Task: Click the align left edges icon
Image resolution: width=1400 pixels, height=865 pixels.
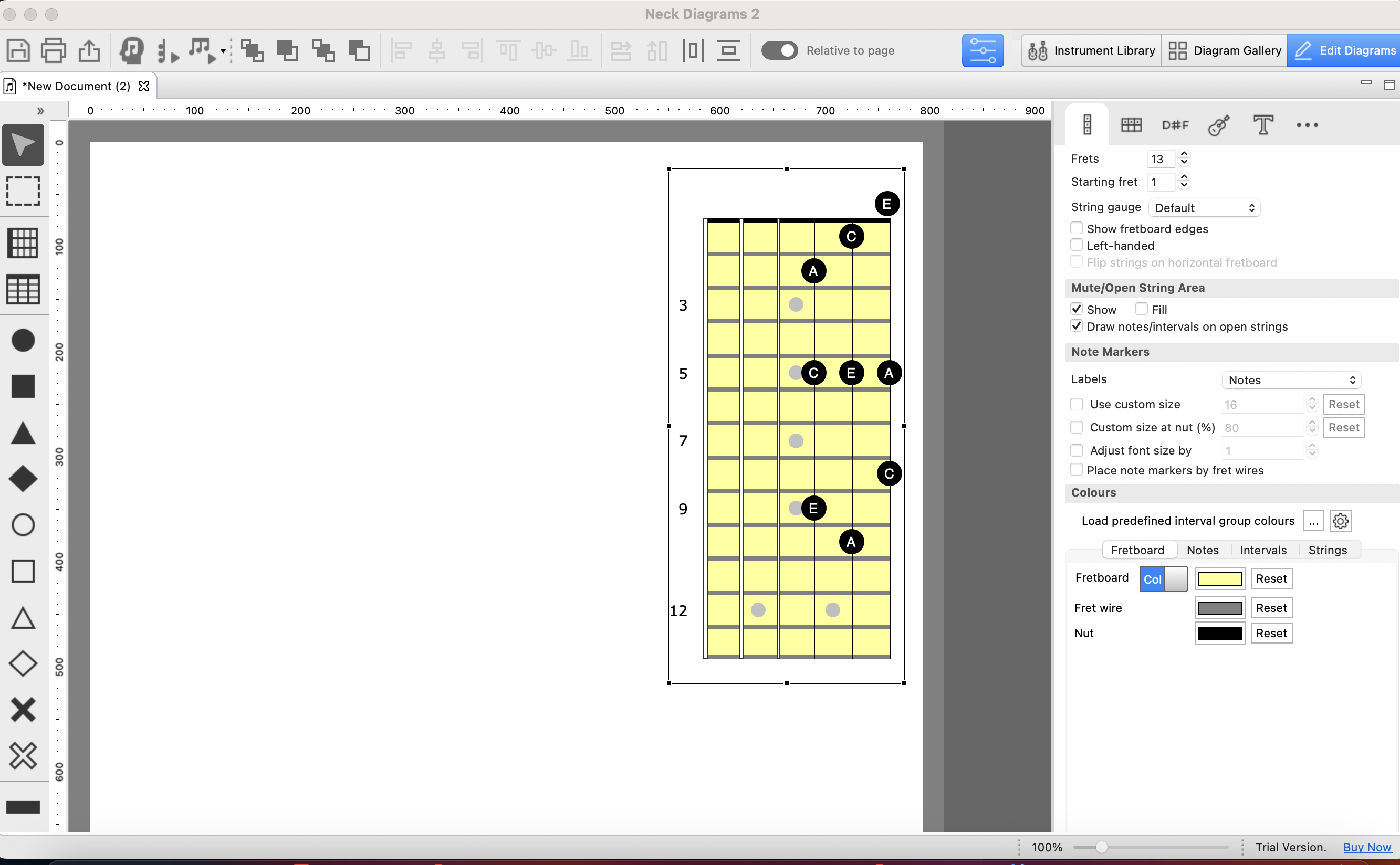Action: pyautogui.click(x=401, y=50)
